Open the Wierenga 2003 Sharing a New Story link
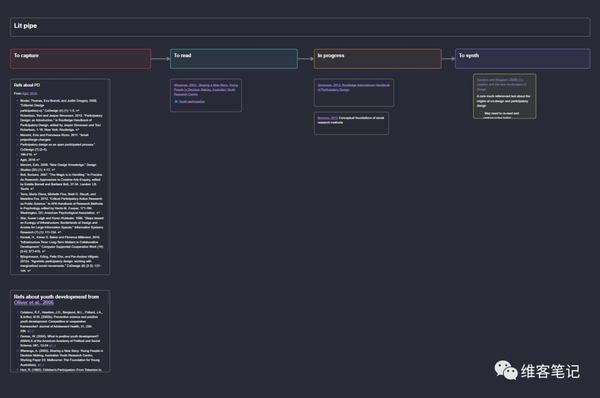This screenshot has width=600, height=398. click(x=206, y=90)
